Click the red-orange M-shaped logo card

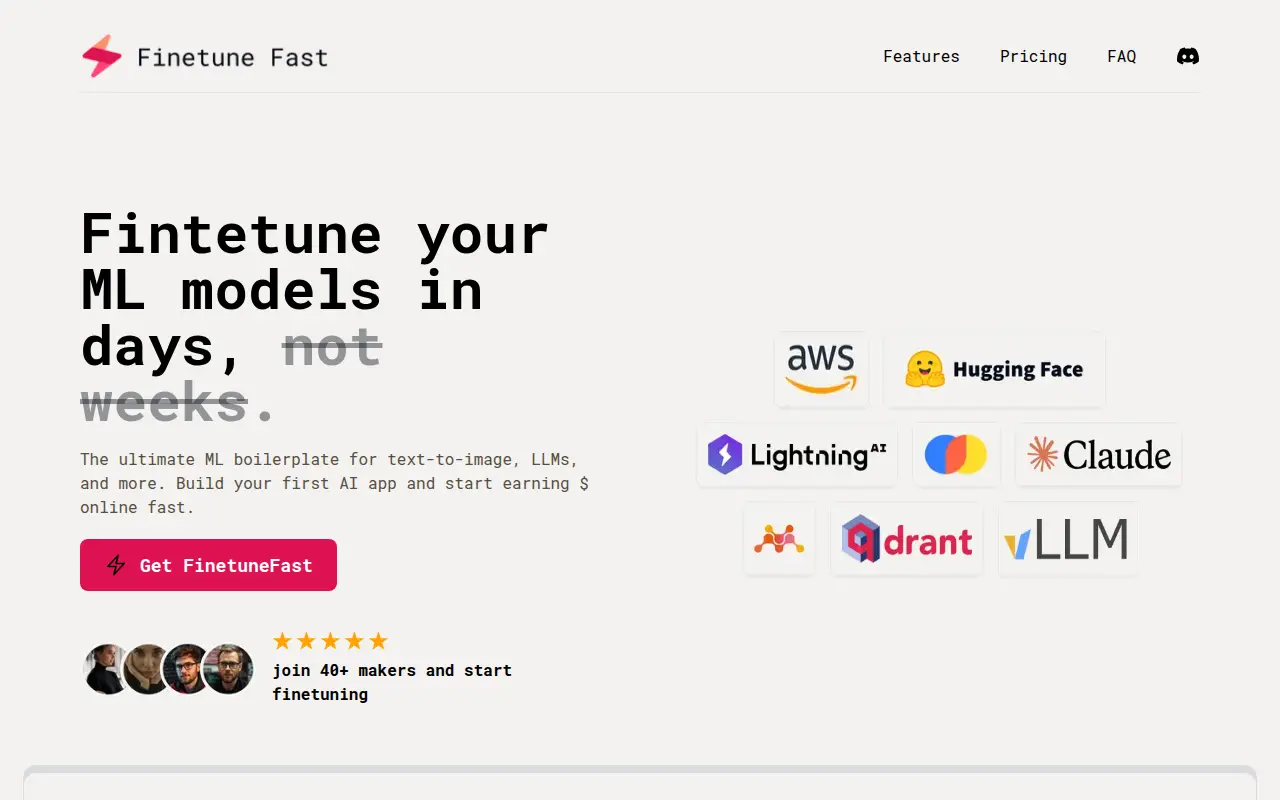[779, 539]
